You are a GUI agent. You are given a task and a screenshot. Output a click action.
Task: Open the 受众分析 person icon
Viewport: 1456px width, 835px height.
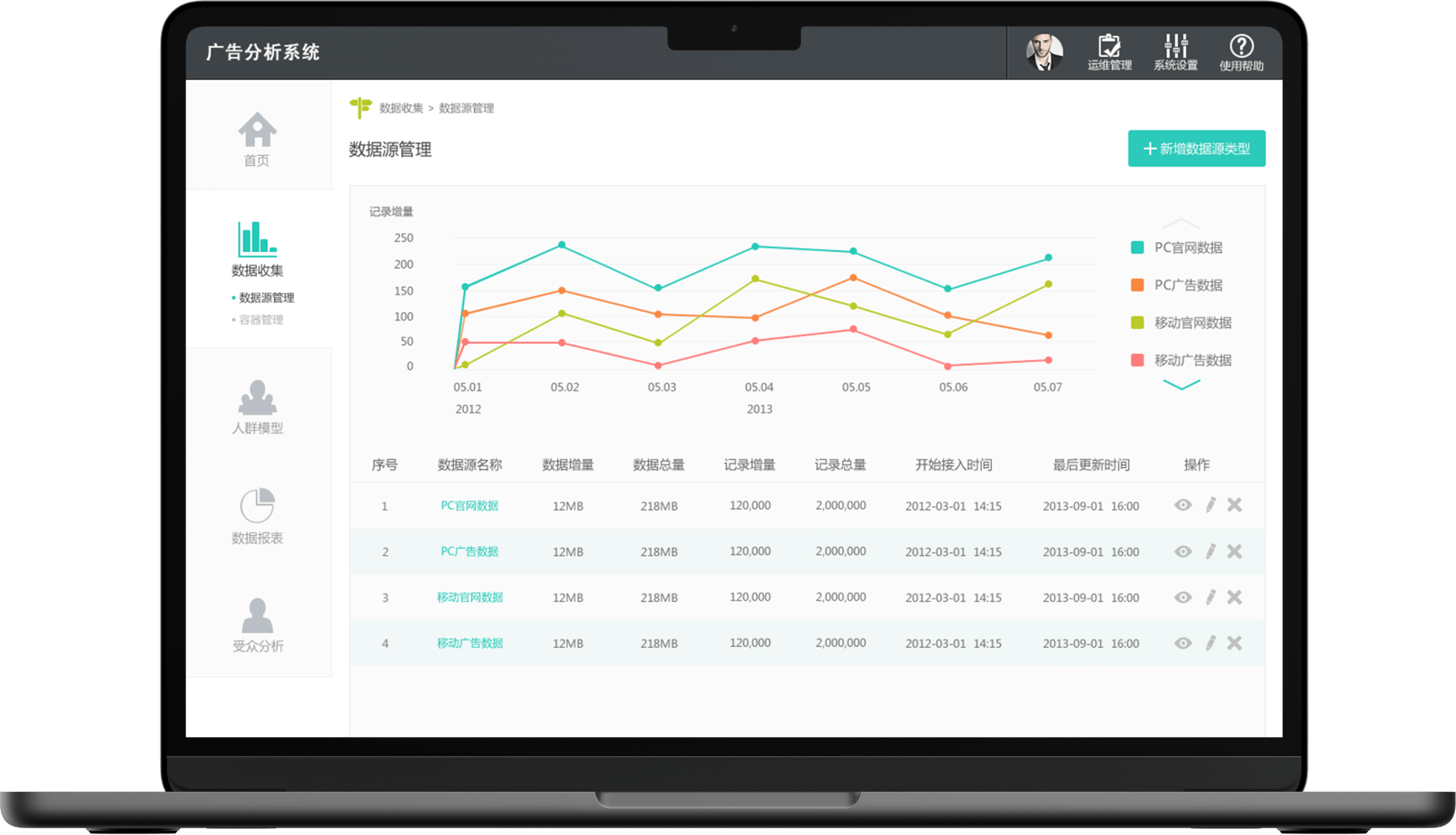pos(257,616)
